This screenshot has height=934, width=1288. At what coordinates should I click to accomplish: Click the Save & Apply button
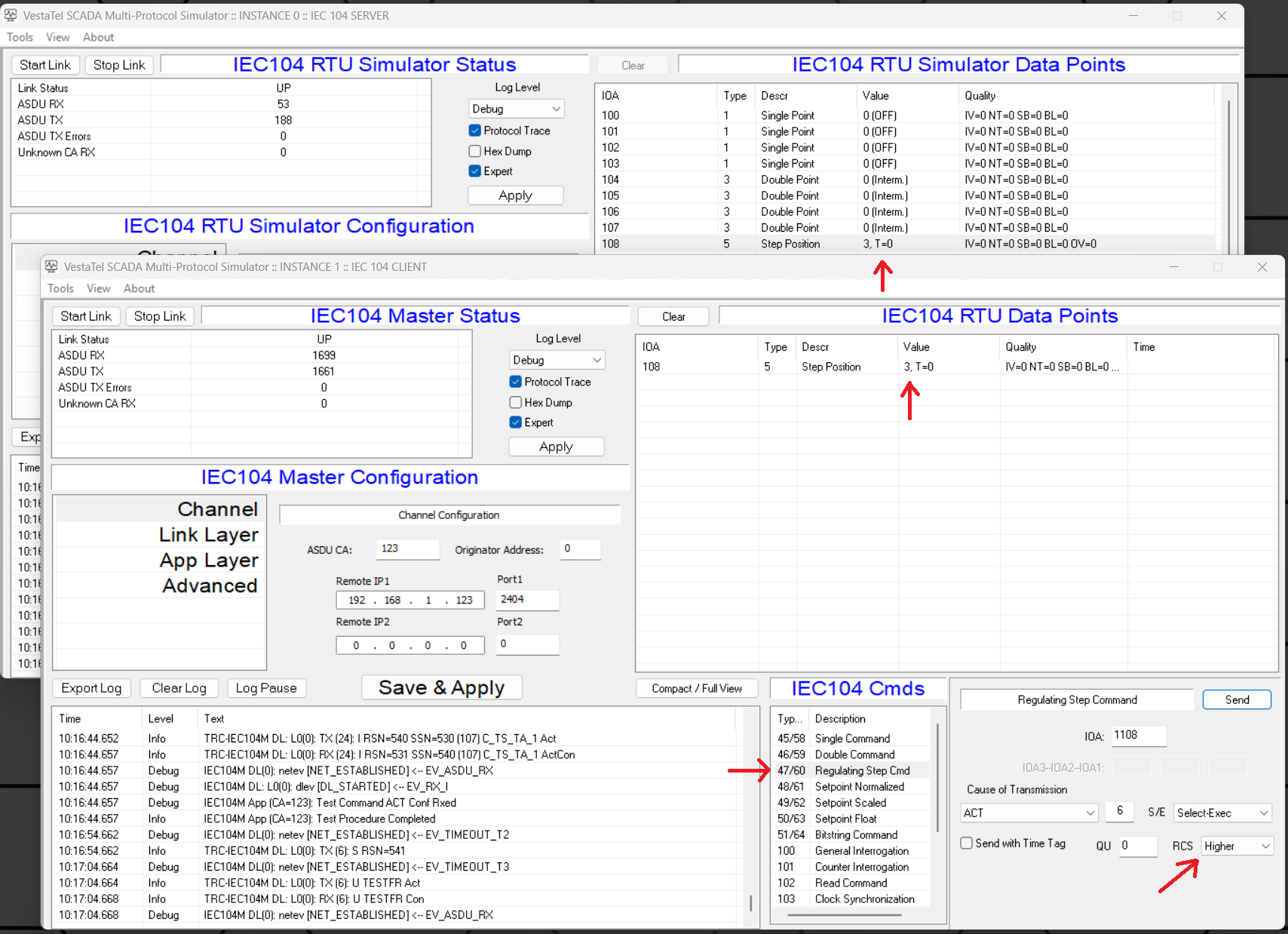click(x=441, y=688)
